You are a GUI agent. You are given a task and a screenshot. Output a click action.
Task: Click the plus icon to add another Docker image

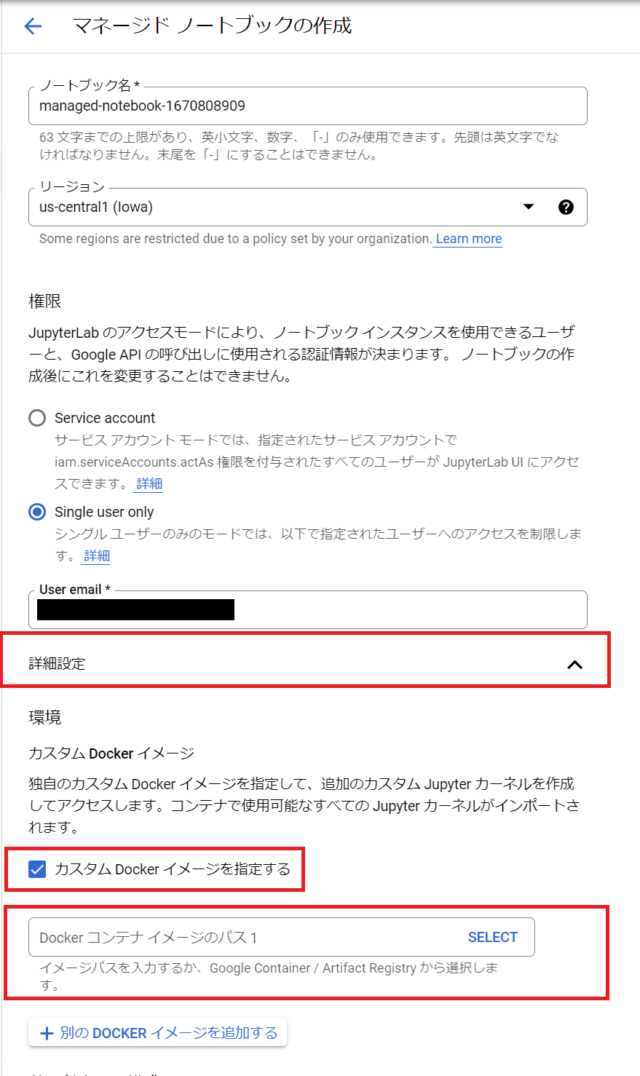pyautogui.click(x=47, y=1033)
